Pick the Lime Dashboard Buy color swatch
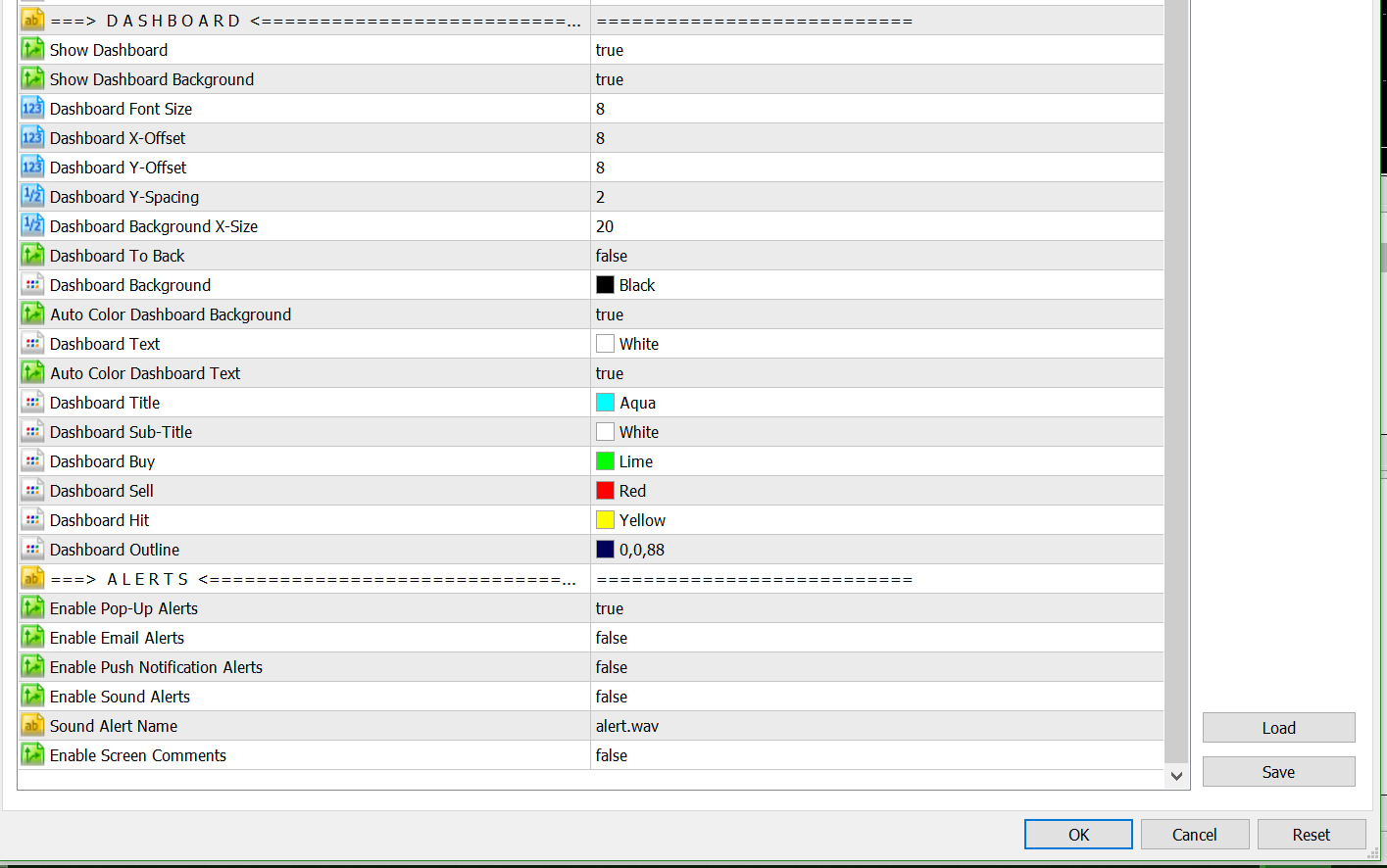Viewport: 1387px width, 868px height. [606, 461]
